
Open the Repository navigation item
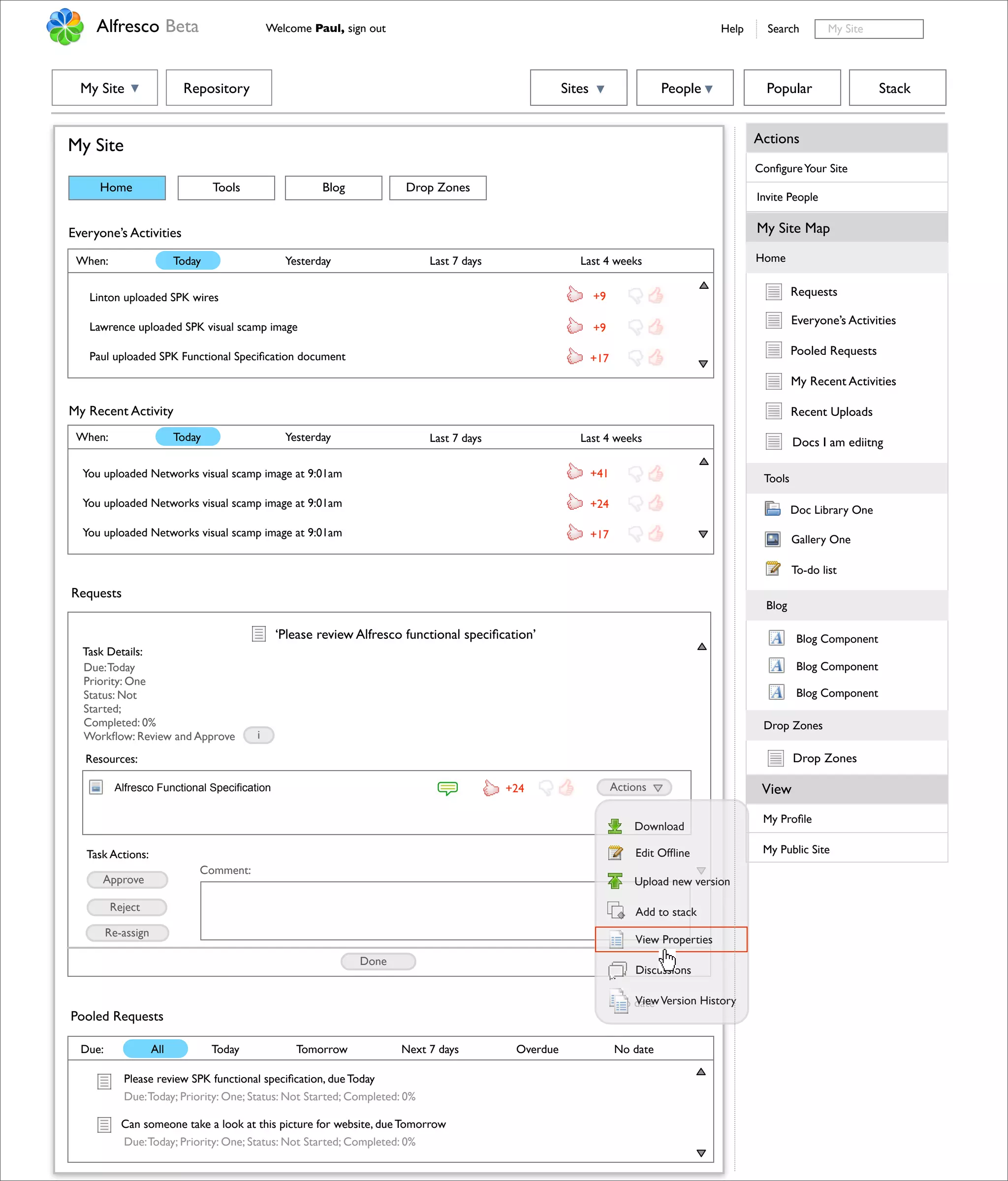[219, 88]
